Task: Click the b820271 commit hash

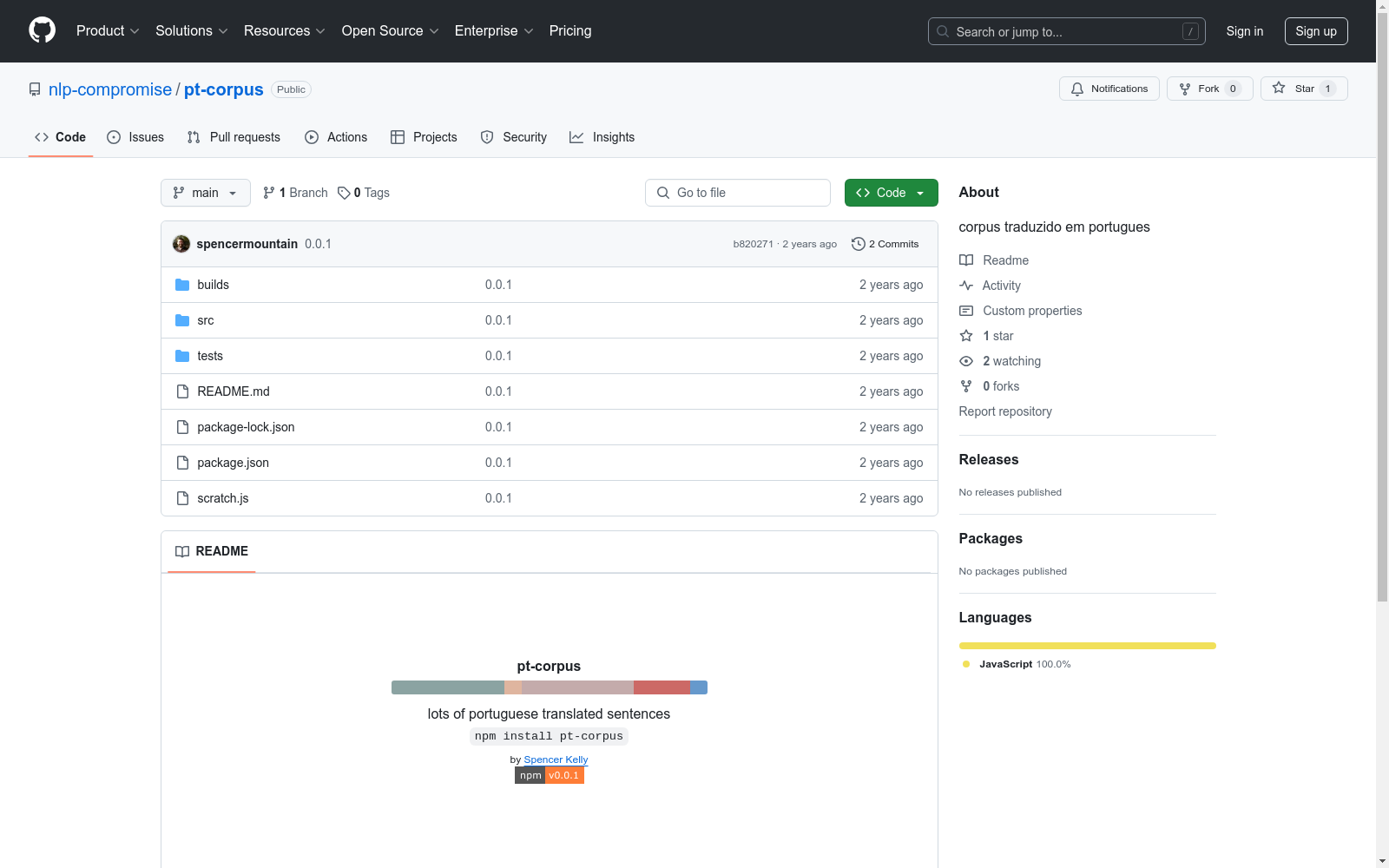Action: click(x=753, y=244)
